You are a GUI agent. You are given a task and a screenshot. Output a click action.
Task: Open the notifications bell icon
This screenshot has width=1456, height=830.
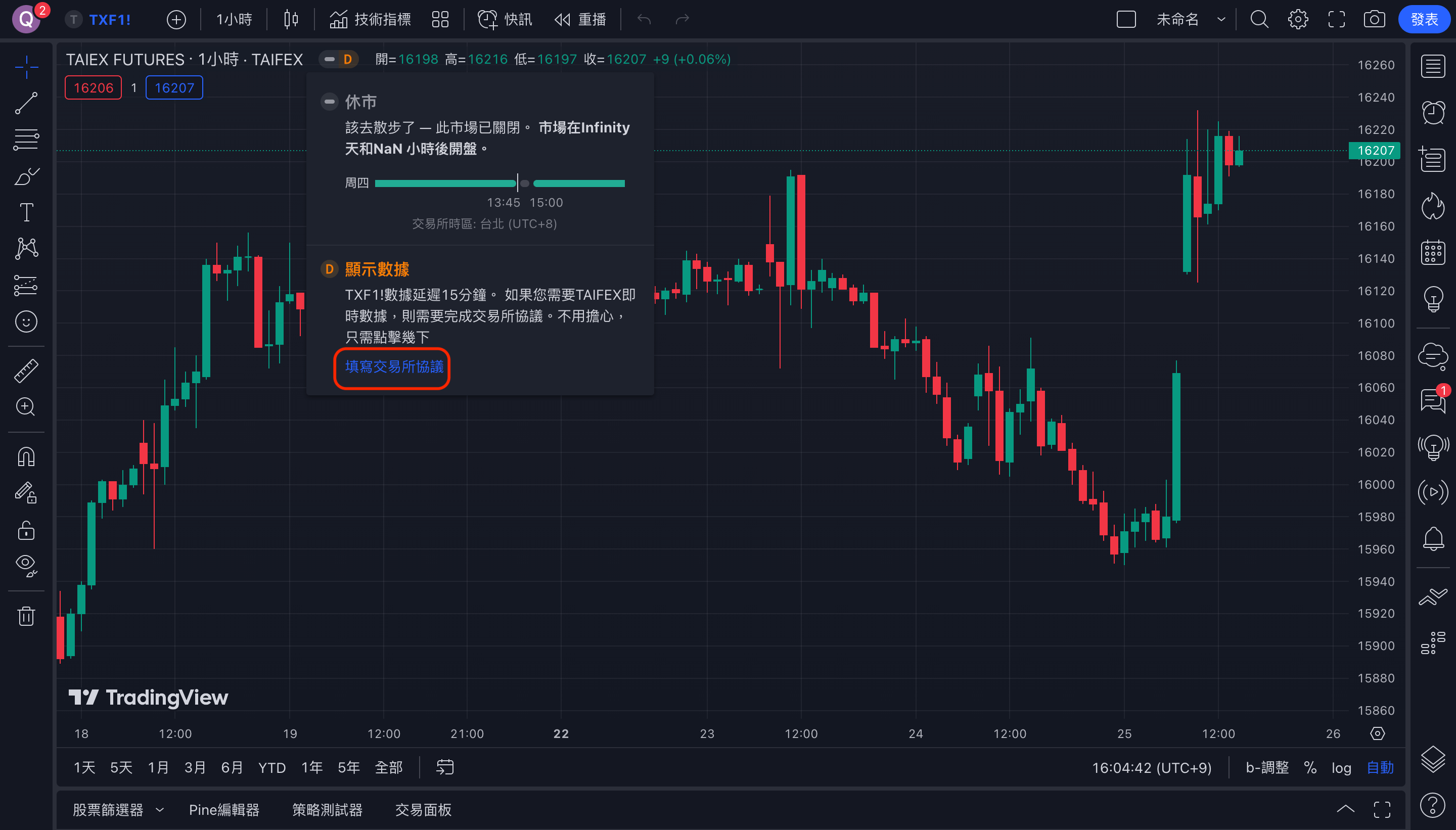pyautogui.click(x=1433, y=539)
